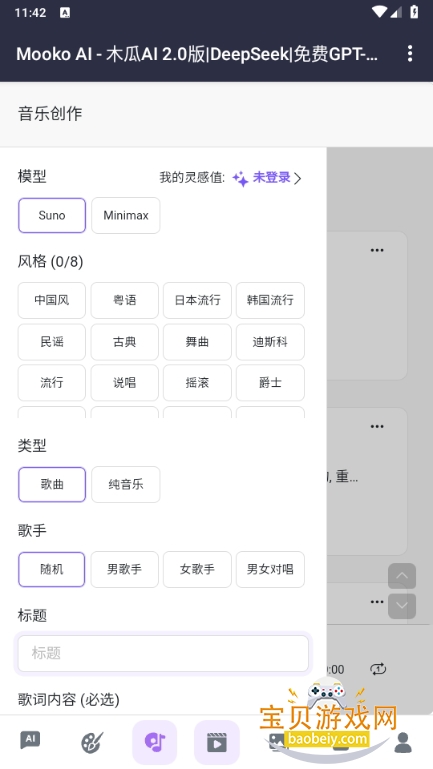
Task: Open painting palette tab in bottom navigation
Action: pyautogui.click(x=92, y=743)
